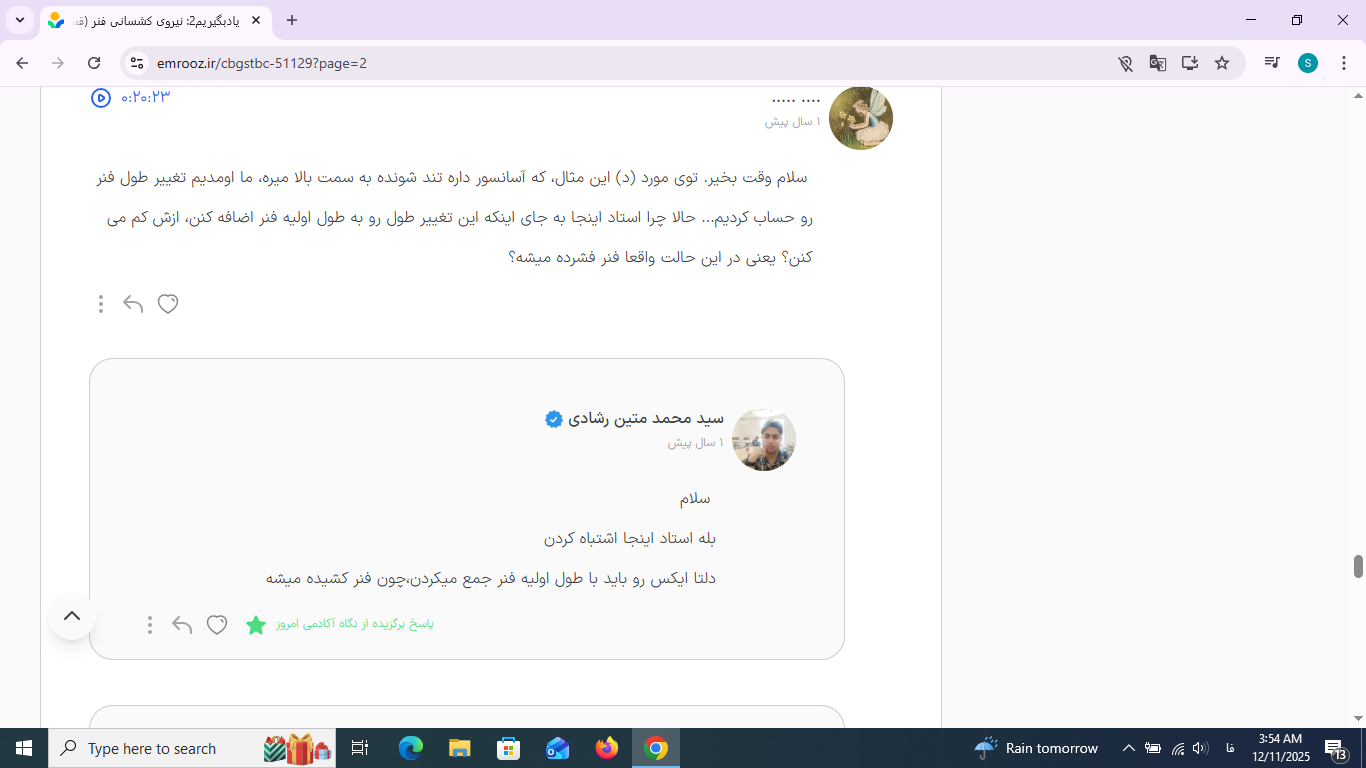Open a new browser tab
The image size is (1366, 768).
[292, 20]
